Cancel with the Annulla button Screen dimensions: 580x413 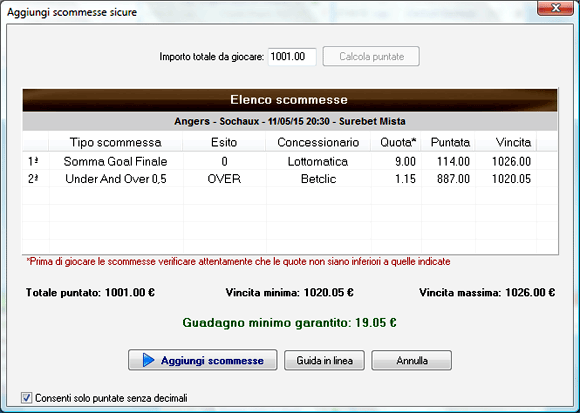pyautogui.click(x=412, y=360)
